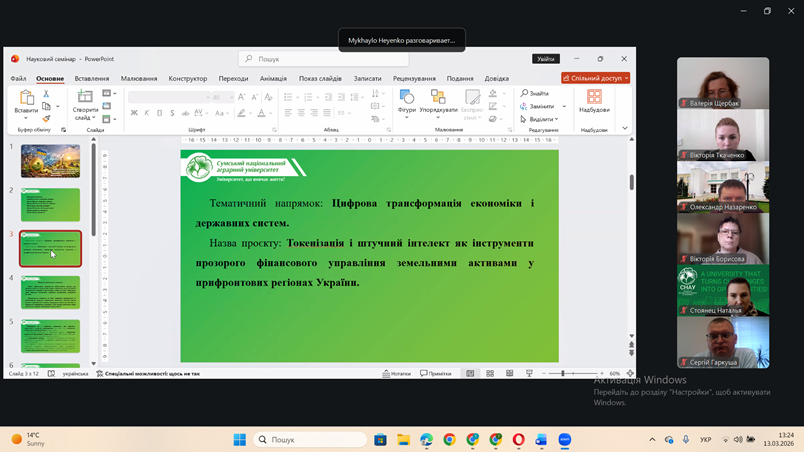
Task: Click the Спільний доступ button
Action: 595,78
